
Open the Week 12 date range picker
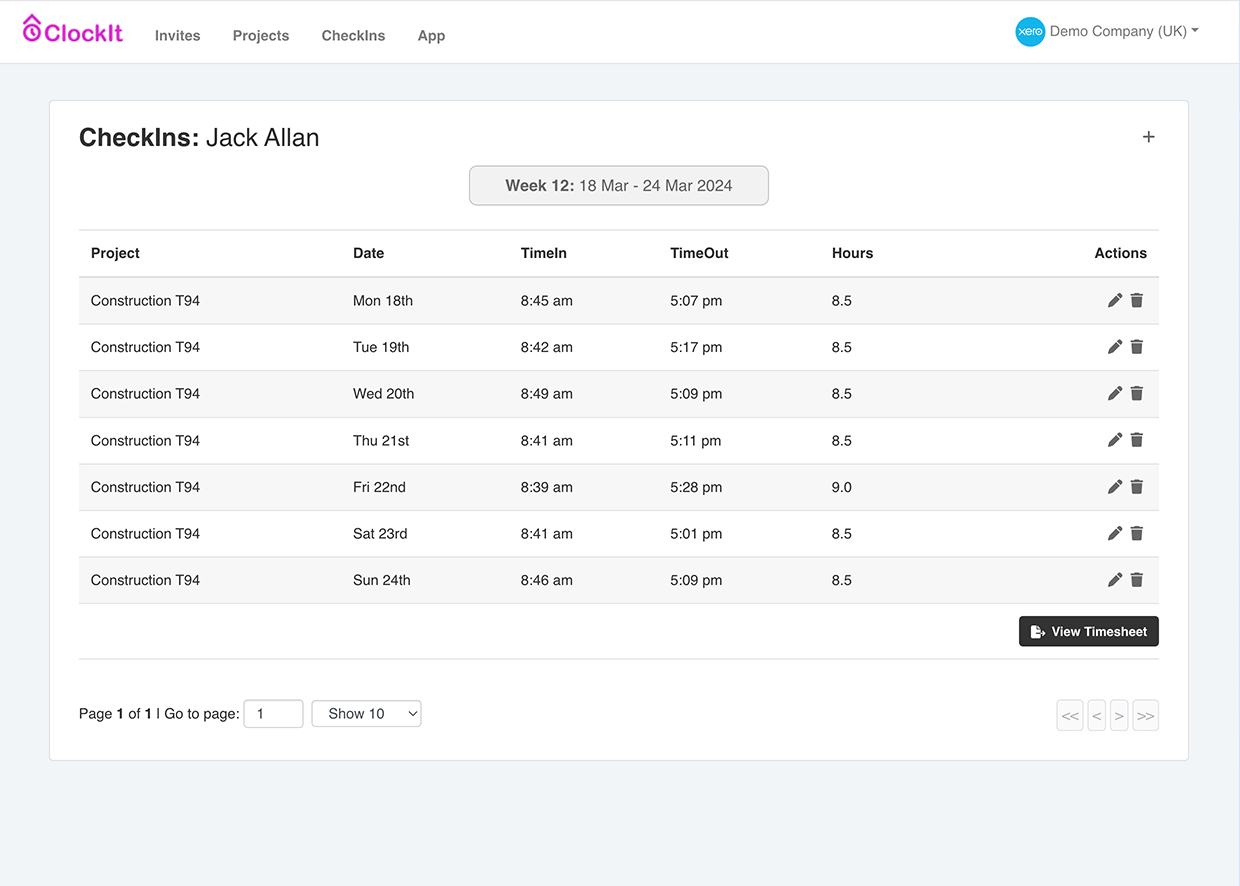coord(619,186)
